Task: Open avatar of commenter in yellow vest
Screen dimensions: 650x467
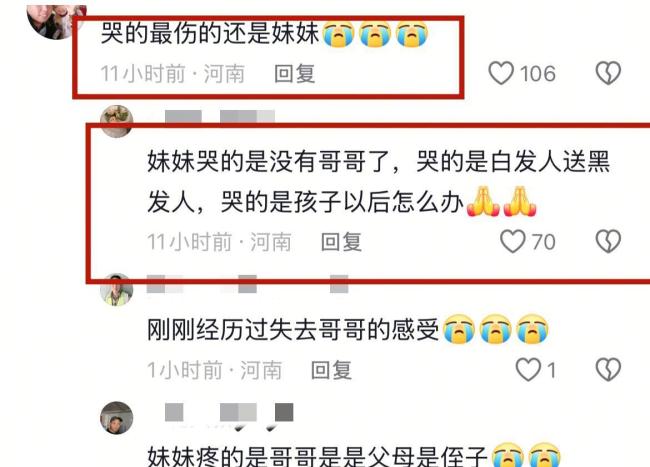Action: click(116, 290)
